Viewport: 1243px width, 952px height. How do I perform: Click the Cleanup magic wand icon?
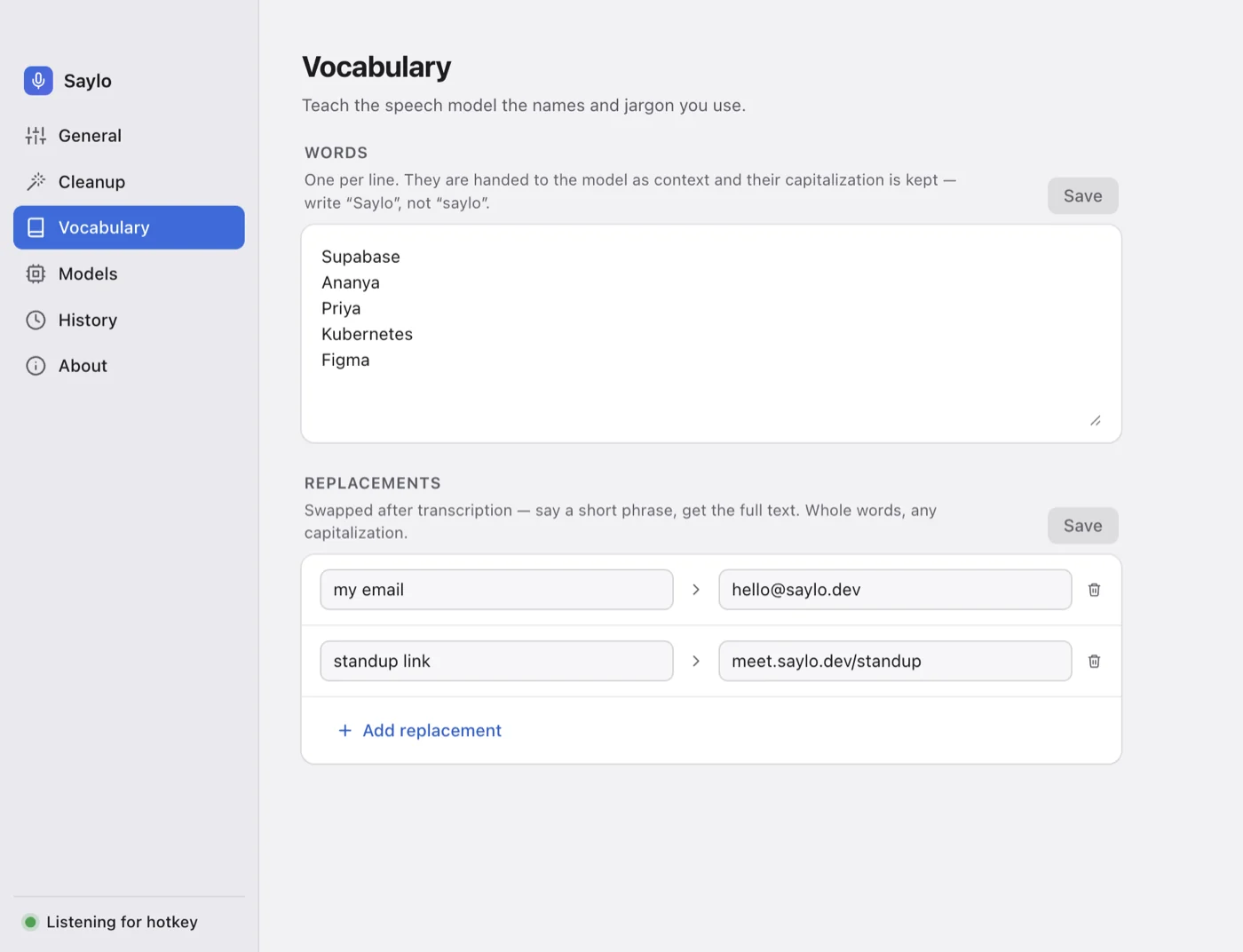coord(36,182)
